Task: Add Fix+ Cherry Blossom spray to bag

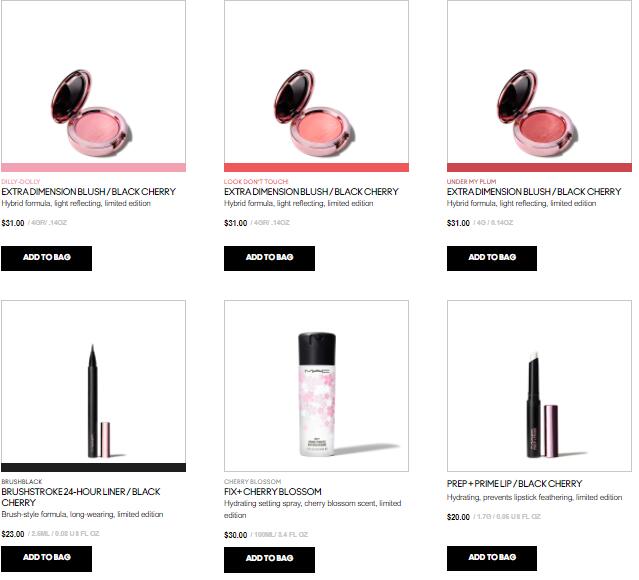Action: pos(269,560)
